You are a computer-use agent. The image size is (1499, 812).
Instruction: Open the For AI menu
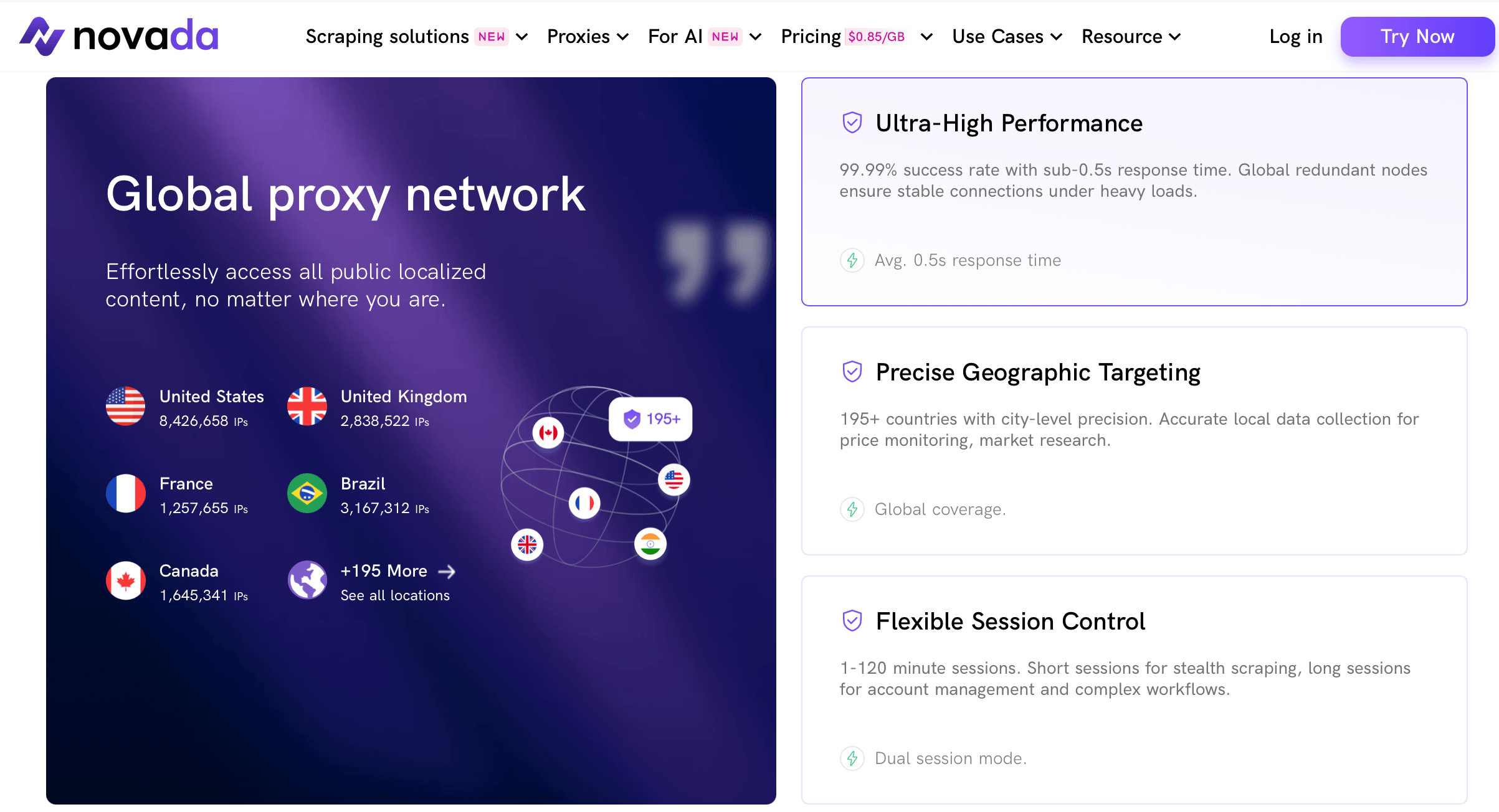pyautogui.click(x=705, y=37)
